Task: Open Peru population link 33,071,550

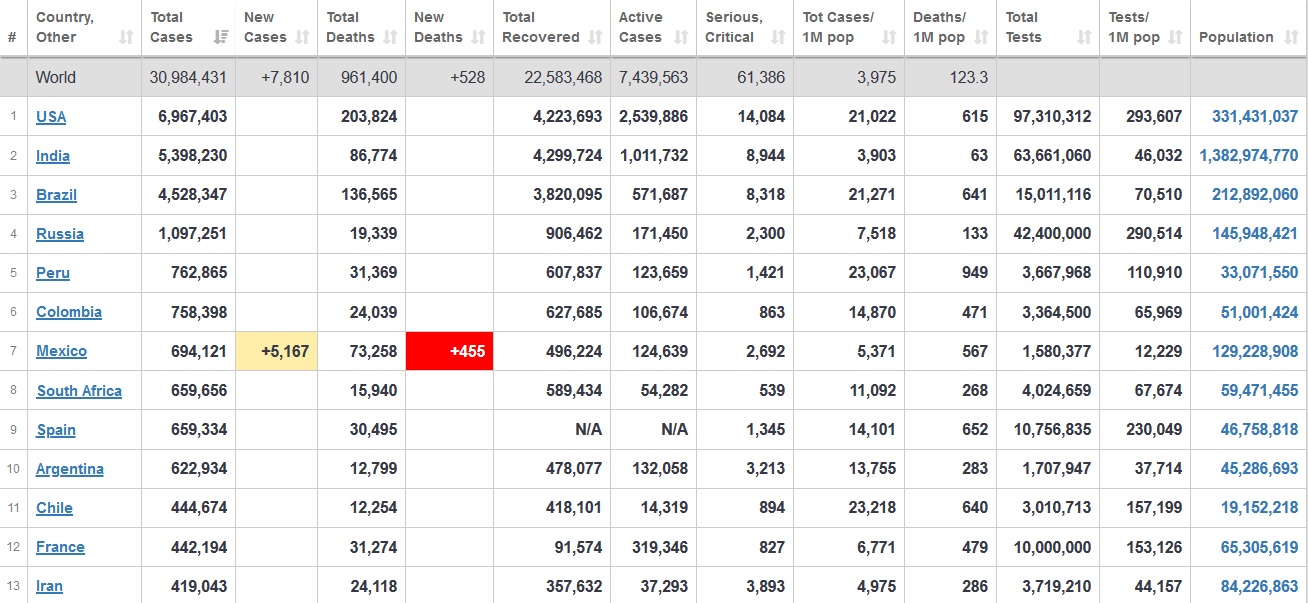Action: pyautogui.click(x=1260, y=273)
